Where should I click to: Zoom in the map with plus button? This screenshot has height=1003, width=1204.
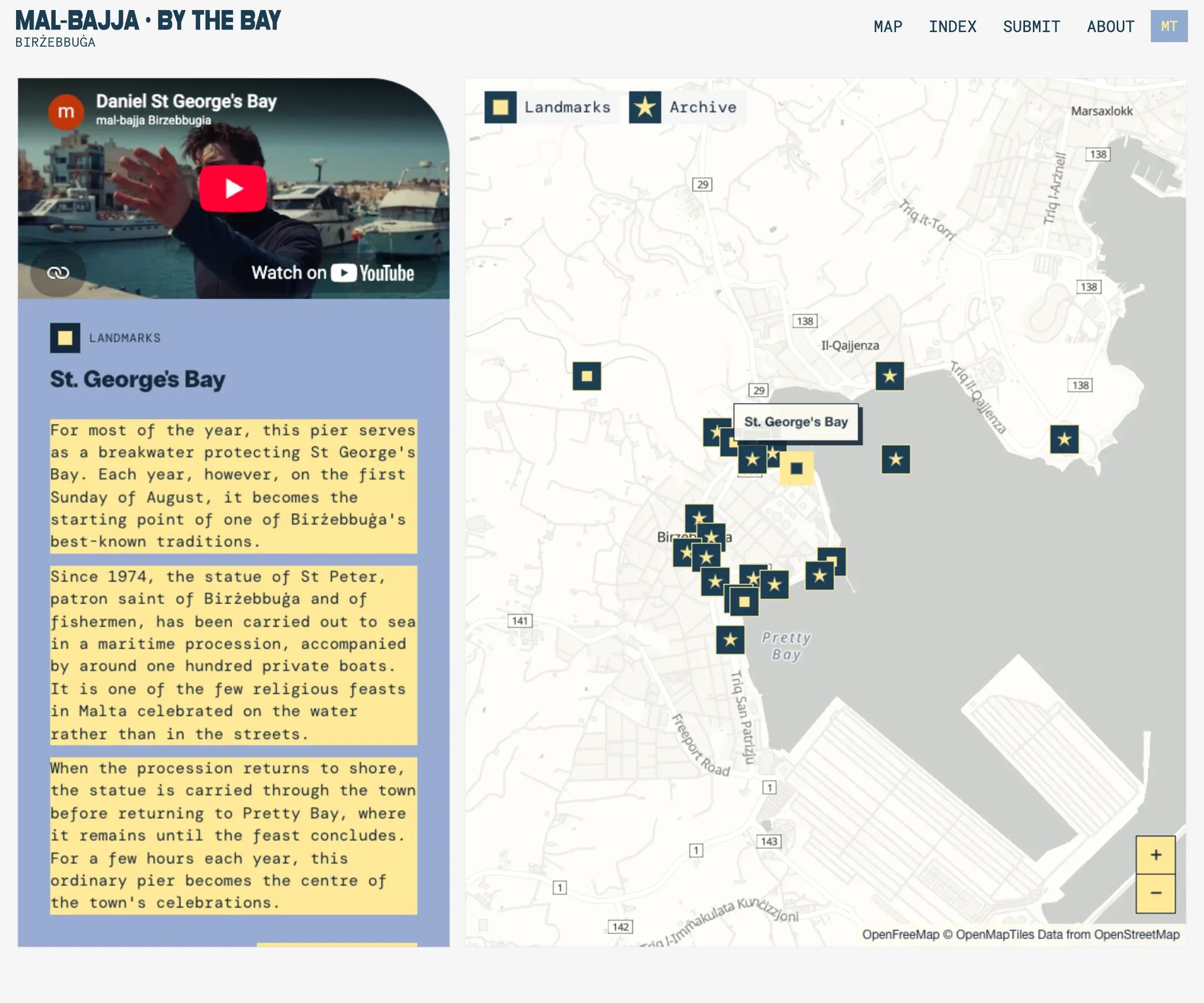pyautogui.click(x=1155, y=855)
